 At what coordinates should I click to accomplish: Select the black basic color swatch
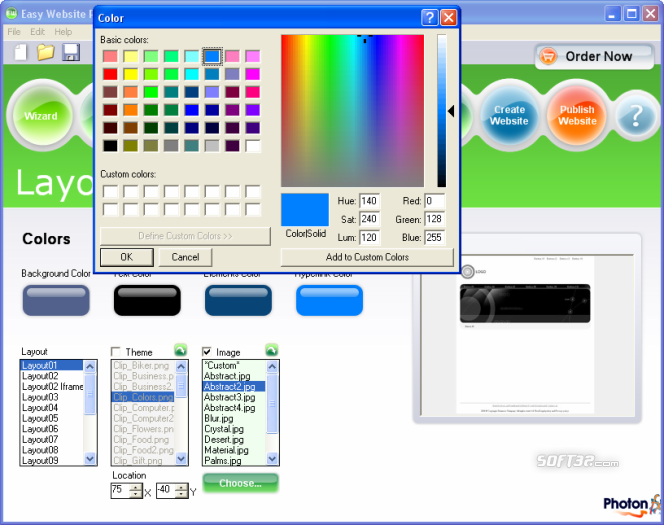110,146
